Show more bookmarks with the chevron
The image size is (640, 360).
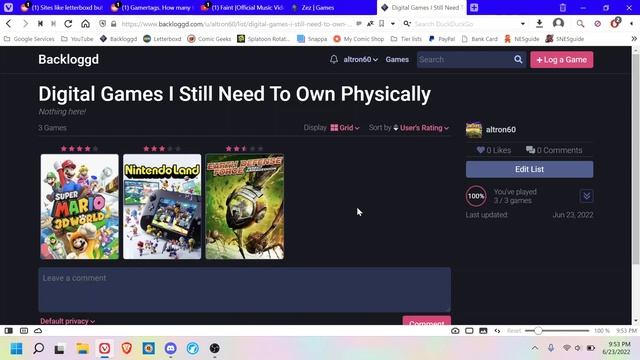click(634, 39)
